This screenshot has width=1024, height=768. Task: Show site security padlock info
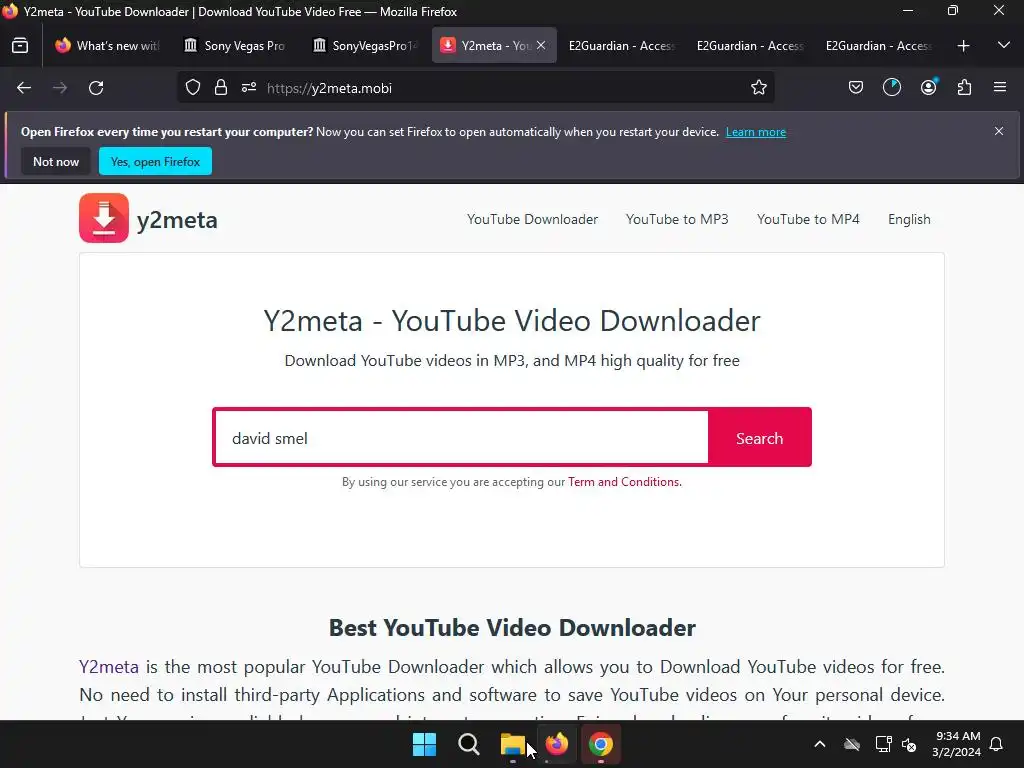221,88
